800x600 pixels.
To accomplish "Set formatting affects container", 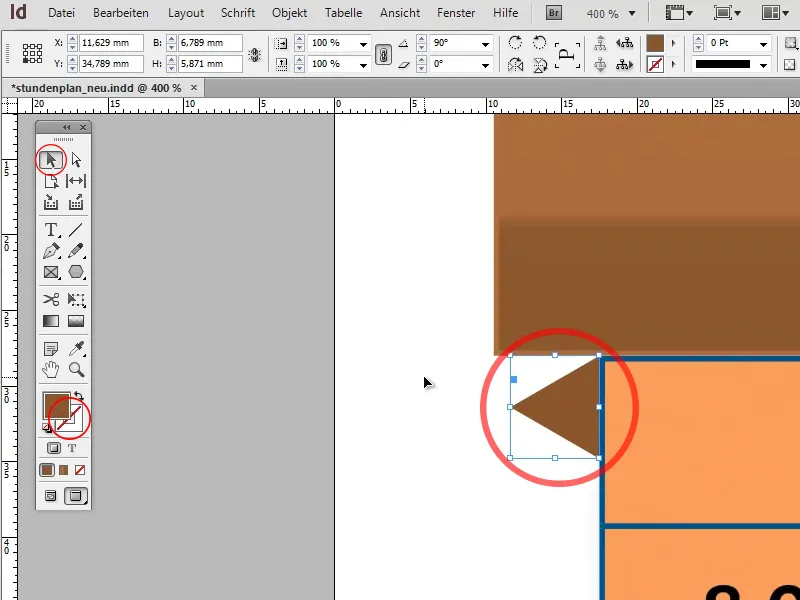I will click(54, 448).
